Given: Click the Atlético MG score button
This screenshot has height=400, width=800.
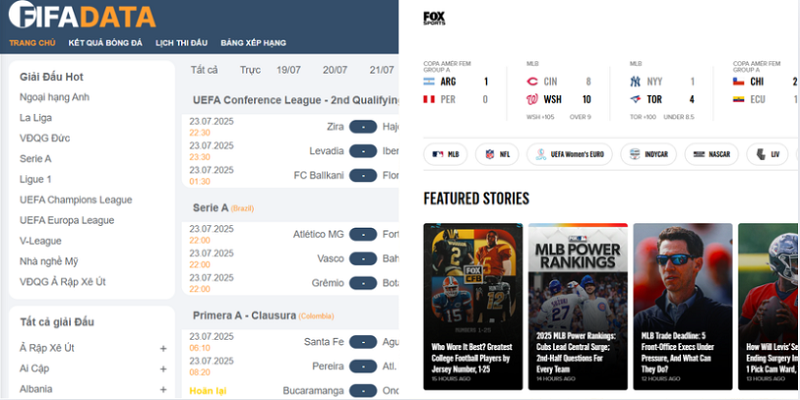Looking at the screenshot, I should tap(363, 234).
